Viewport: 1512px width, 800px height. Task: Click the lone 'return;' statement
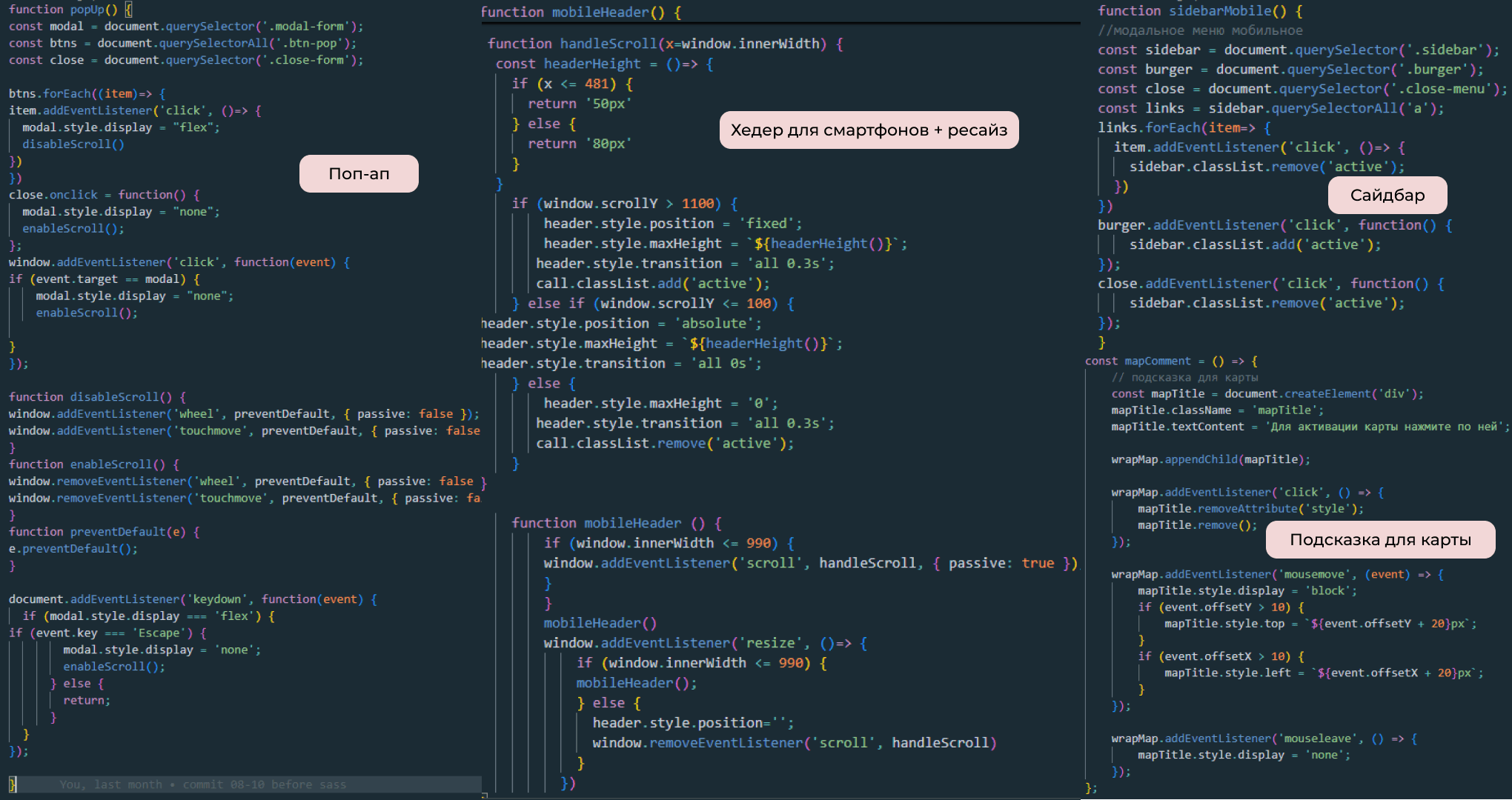87,701
